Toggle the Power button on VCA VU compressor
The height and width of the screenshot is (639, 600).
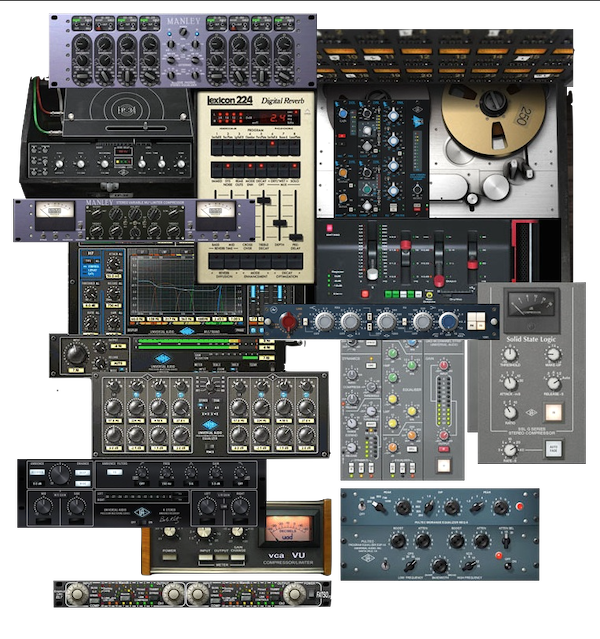click(169, 556)
